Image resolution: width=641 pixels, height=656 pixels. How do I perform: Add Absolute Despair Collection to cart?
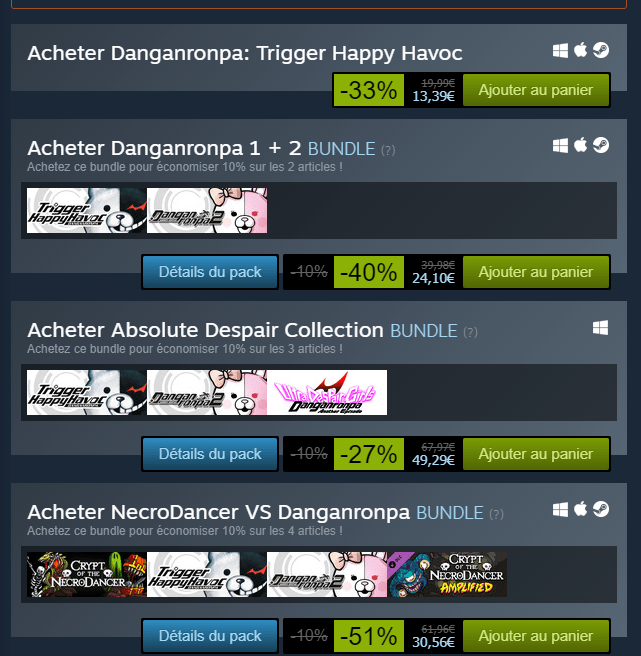tap(536, 454)
